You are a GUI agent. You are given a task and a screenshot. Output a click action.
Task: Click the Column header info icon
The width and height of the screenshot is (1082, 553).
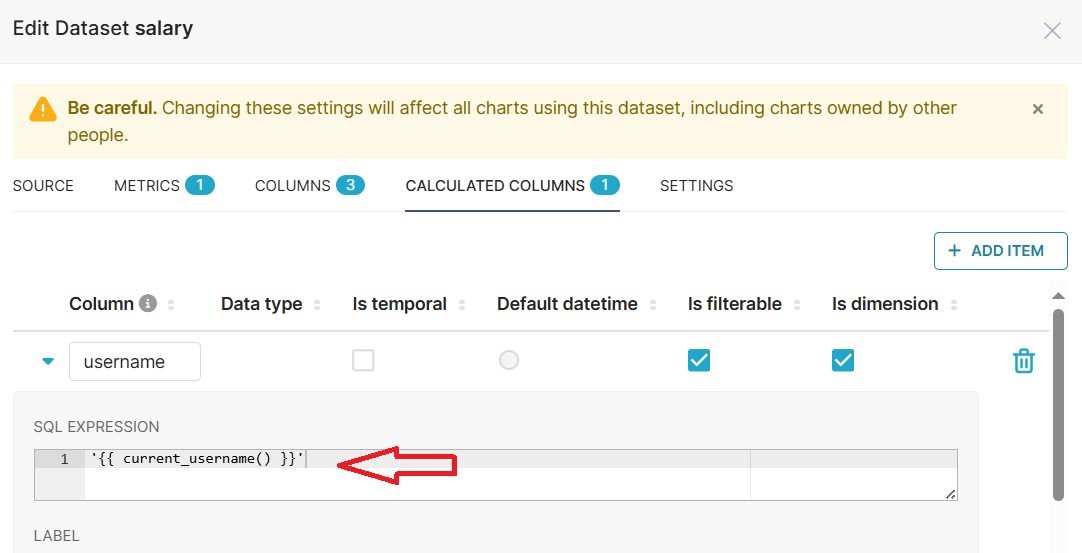click(148, 303)
